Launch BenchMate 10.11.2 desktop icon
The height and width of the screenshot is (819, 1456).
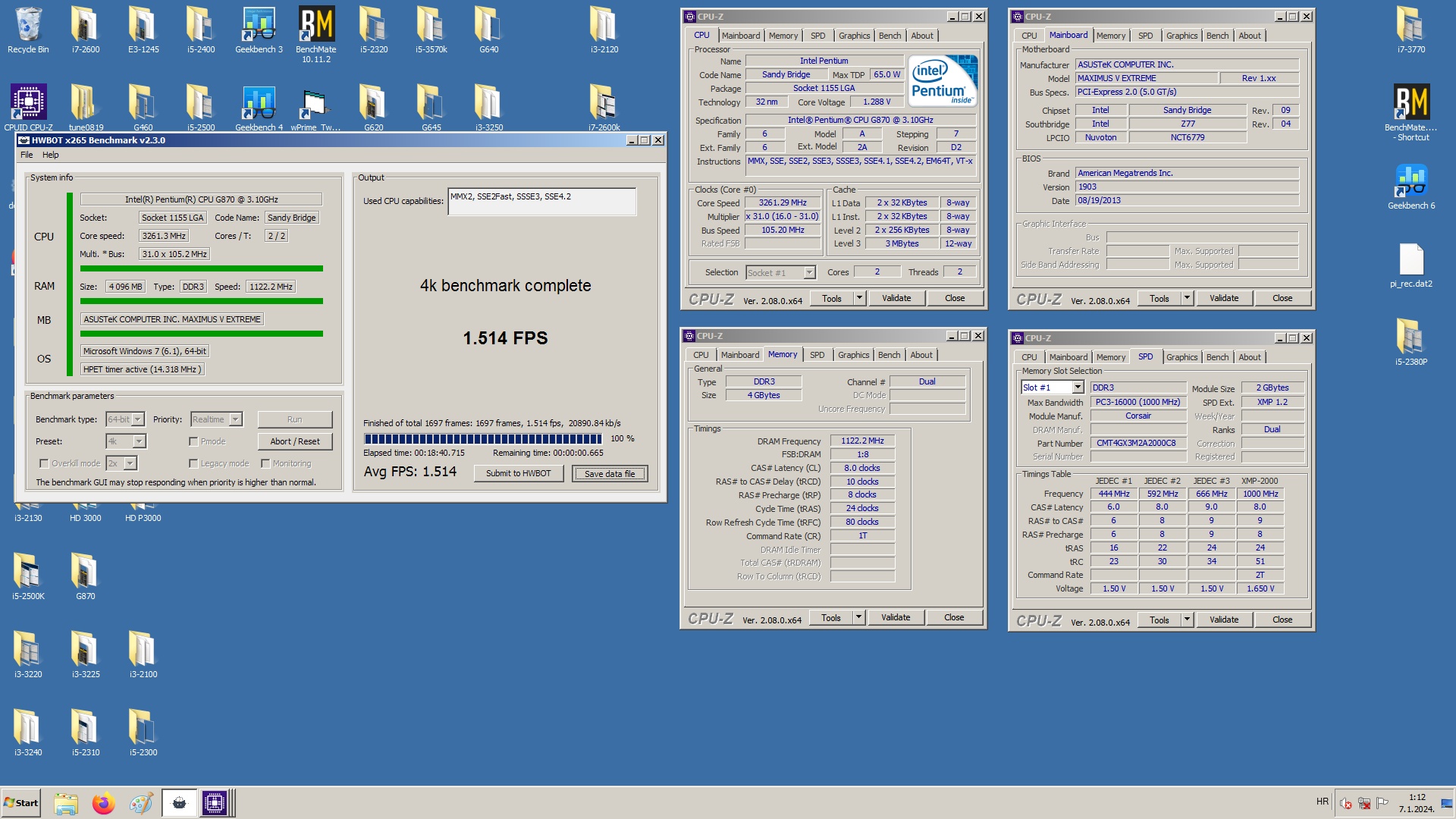[x=316, y=34]
